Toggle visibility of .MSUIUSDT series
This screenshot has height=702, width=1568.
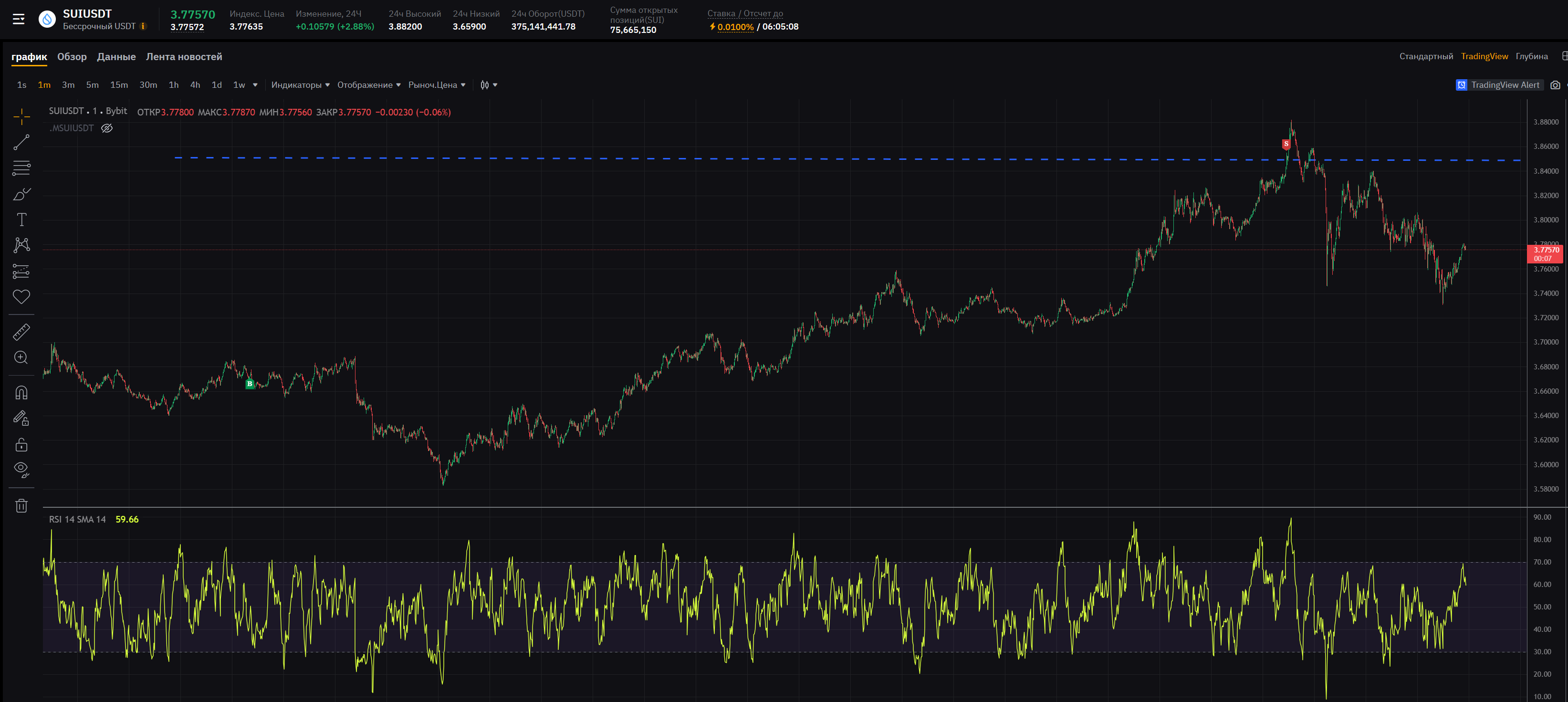pyautogui.click(x=106, y=128)
